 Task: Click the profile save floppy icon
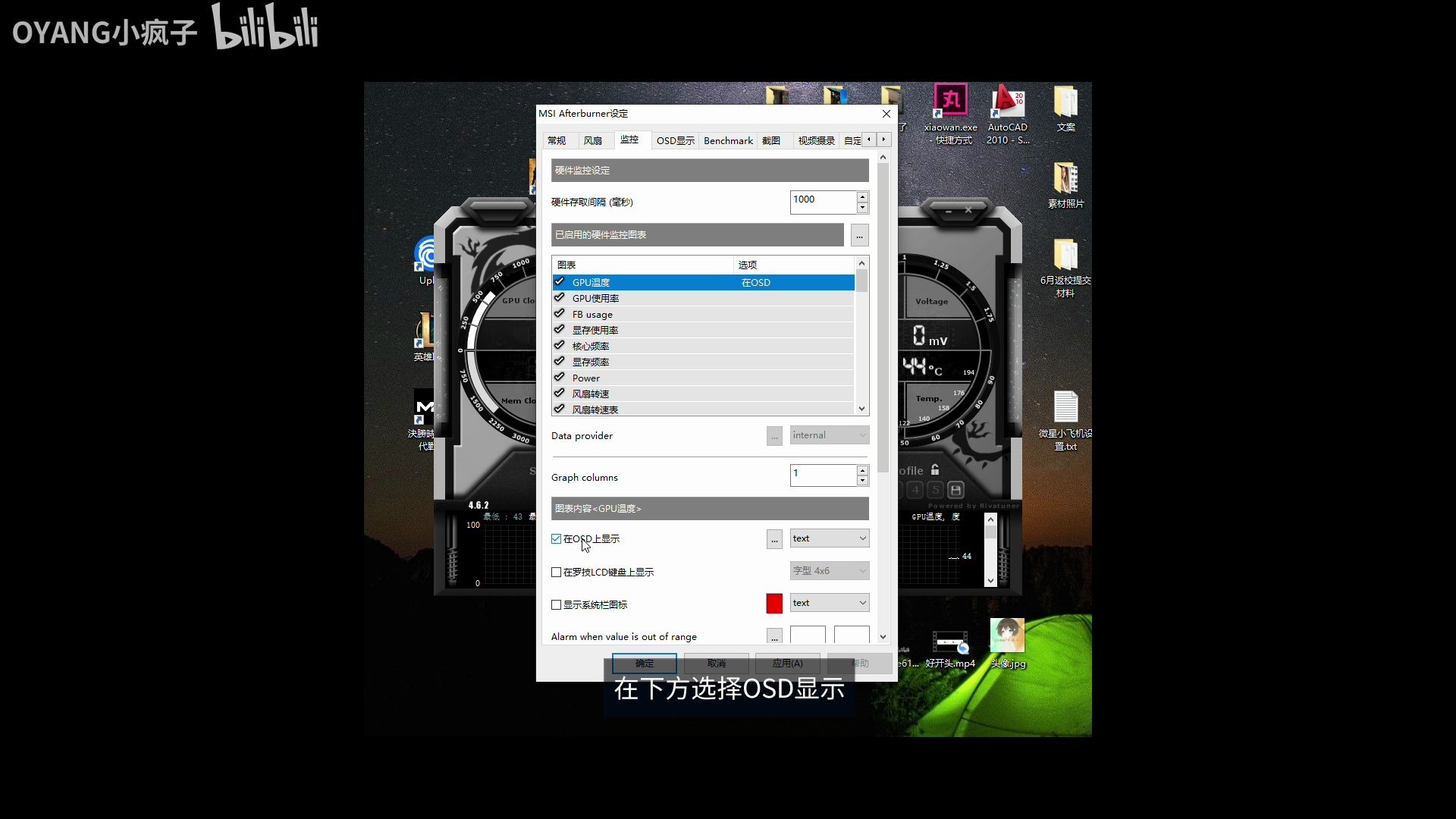pos(955,490)
